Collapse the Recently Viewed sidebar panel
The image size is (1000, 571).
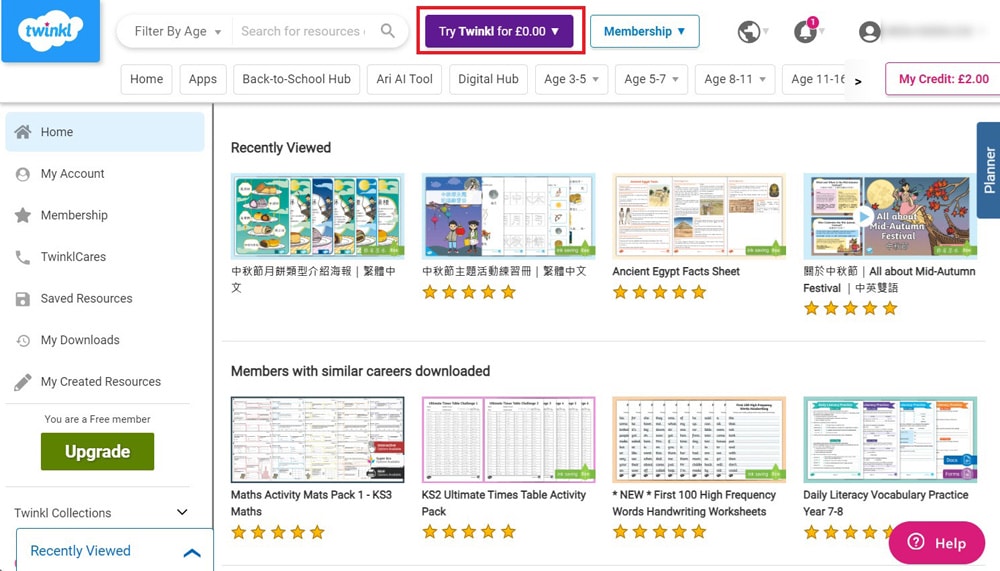click(192, 552)
